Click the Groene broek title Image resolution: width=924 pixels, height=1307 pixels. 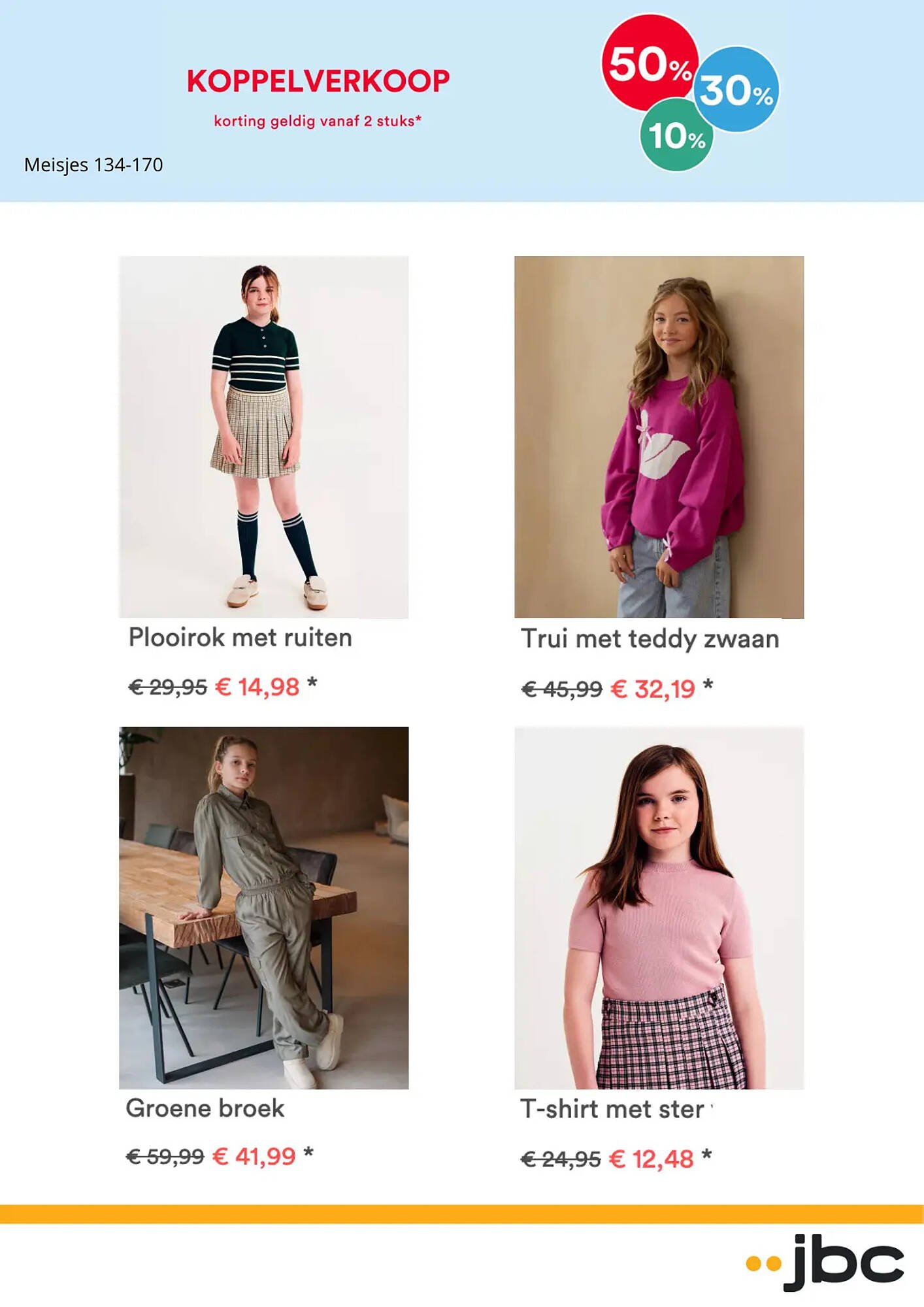205,1108
